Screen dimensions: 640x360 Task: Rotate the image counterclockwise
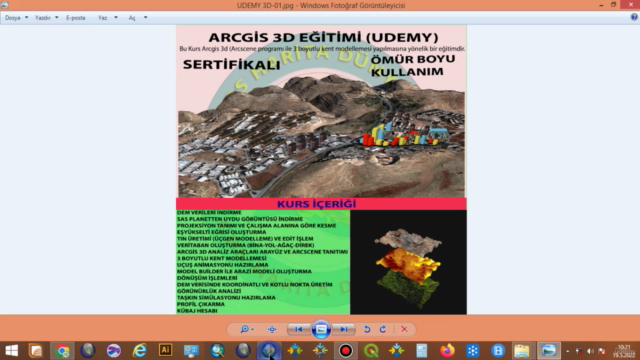(367, 329)
